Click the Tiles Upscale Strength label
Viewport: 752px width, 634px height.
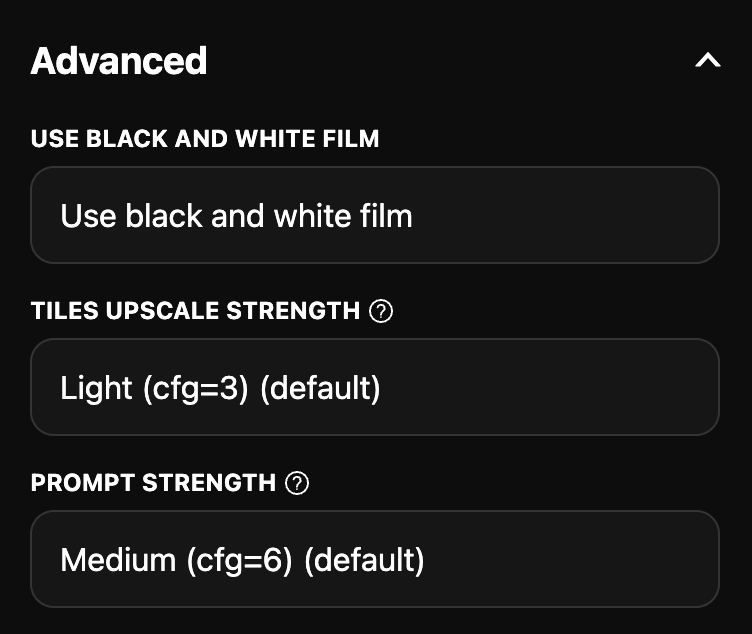(195, 311)
